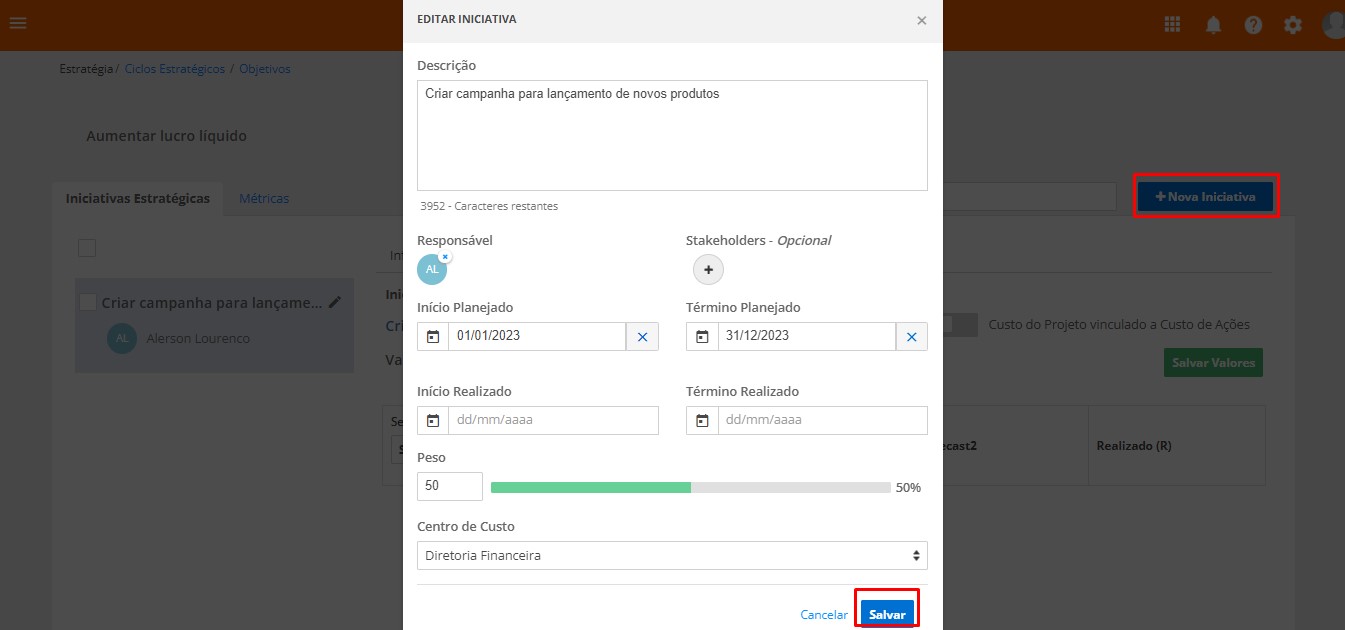The image size is (1345, 630).
Task: Click the Descrição text area
Action: pos(671,135)
